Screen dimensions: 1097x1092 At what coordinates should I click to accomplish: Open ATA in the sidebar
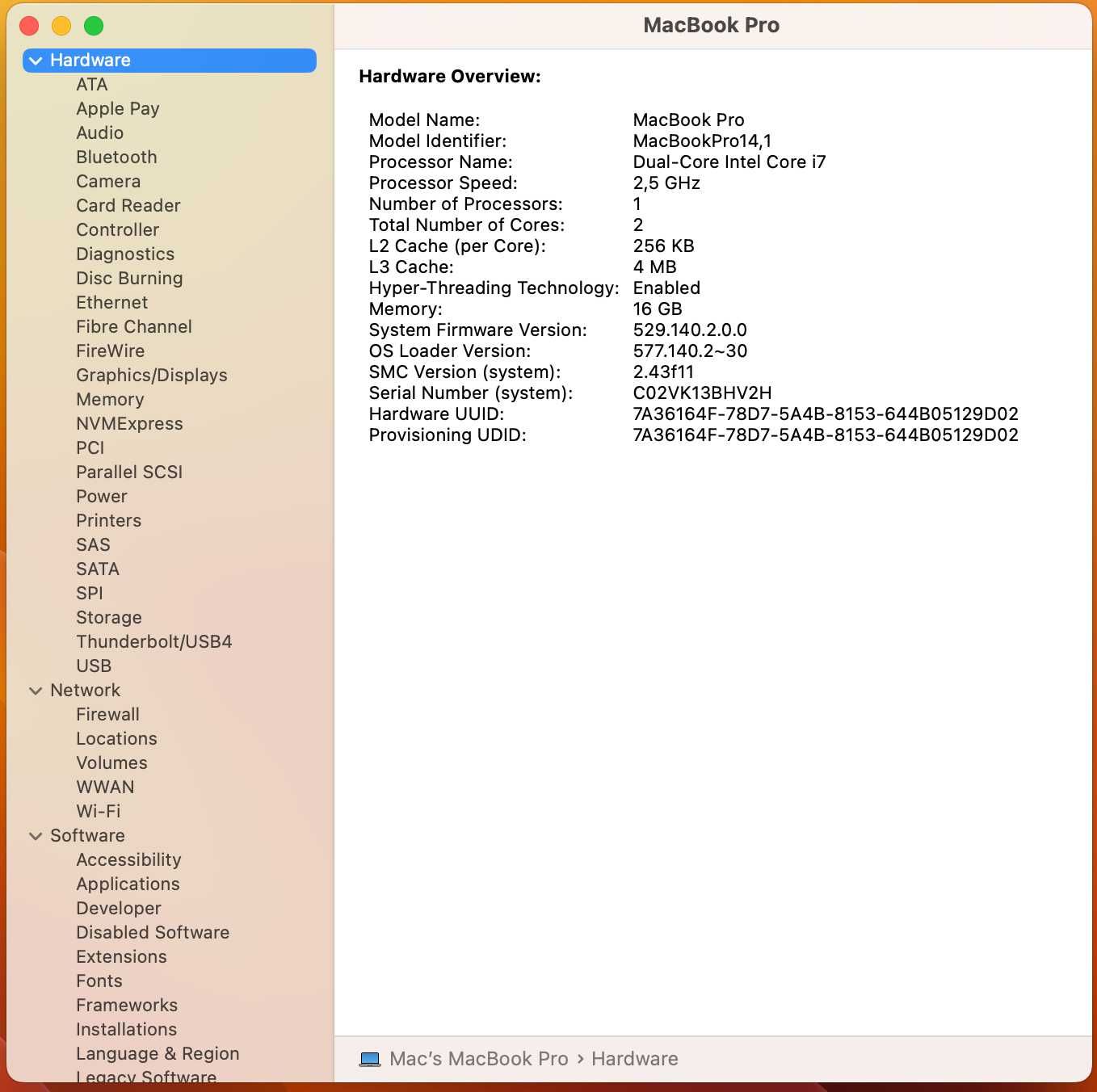pyautogui.click(x=92, y=85)
